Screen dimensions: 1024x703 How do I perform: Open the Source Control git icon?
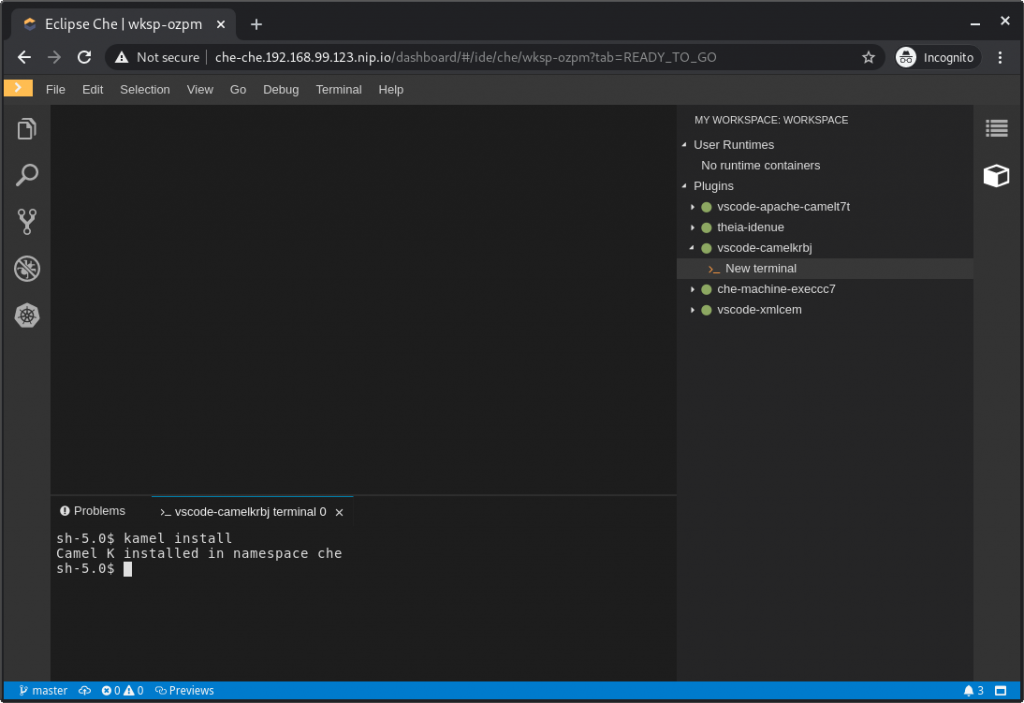point(27,221)
